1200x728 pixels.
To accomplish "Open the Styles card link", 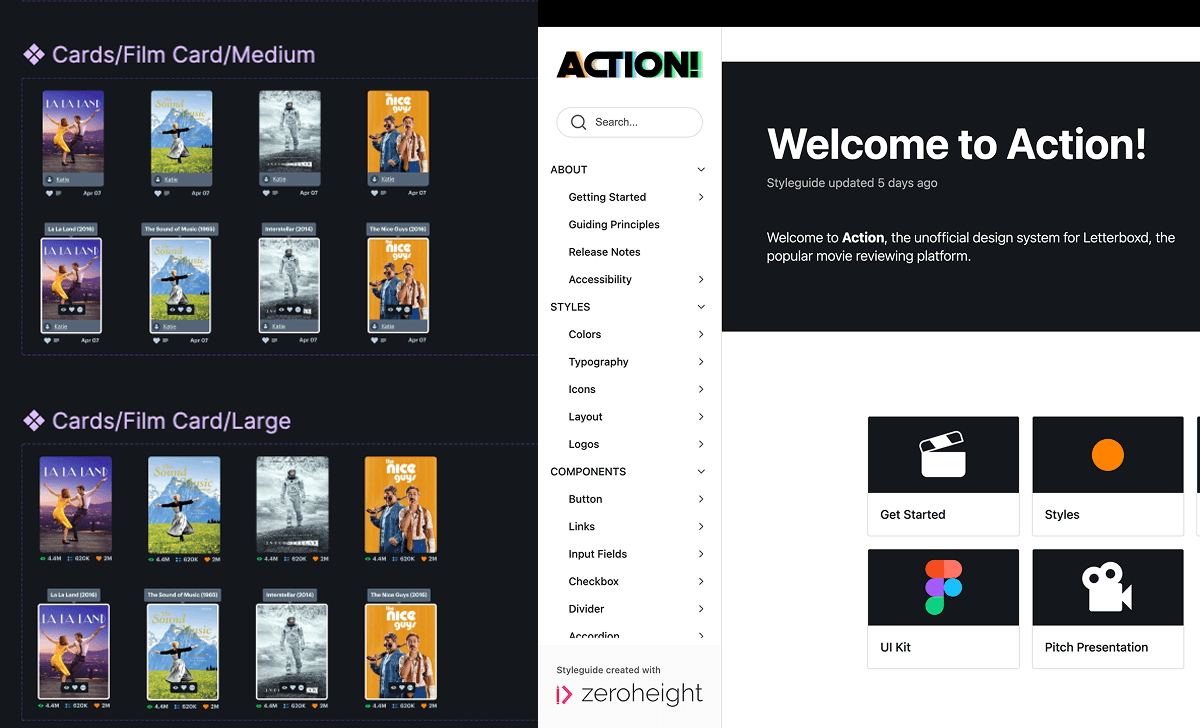I will tap(1108, 476).
